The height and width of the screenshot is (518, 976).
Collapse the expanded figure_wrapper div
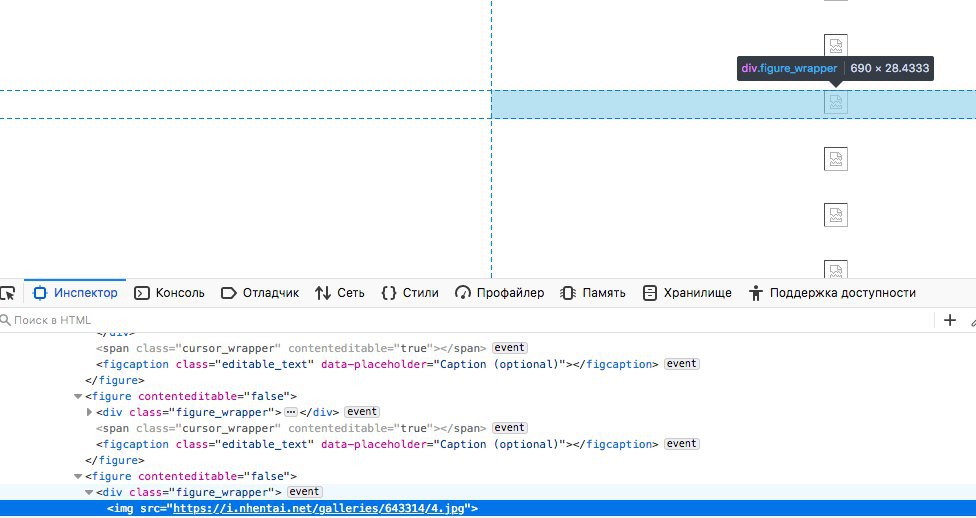89,492
